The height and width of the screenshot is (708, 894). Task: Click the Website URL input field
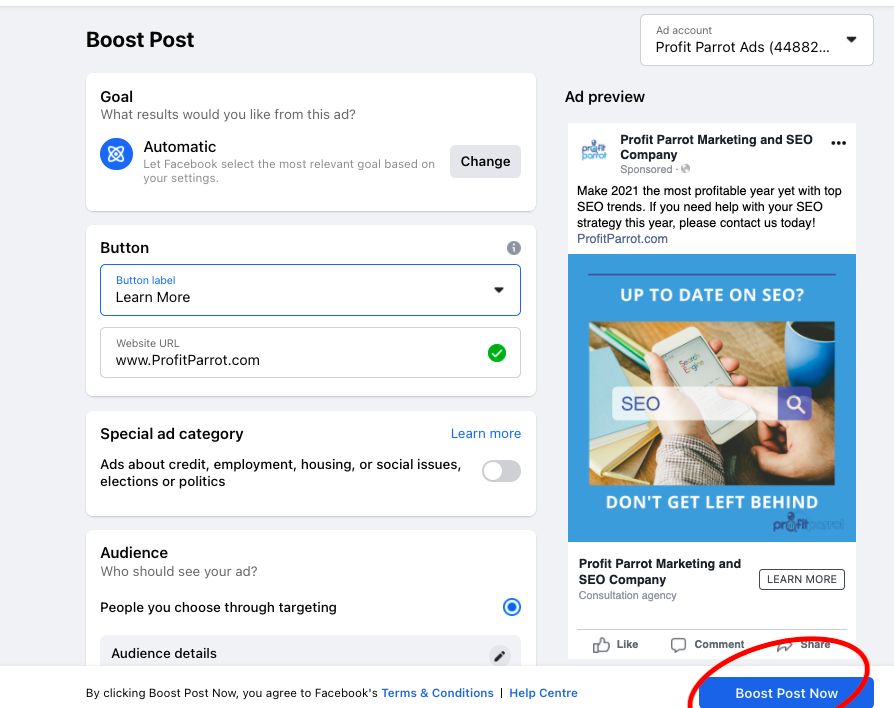310,352
